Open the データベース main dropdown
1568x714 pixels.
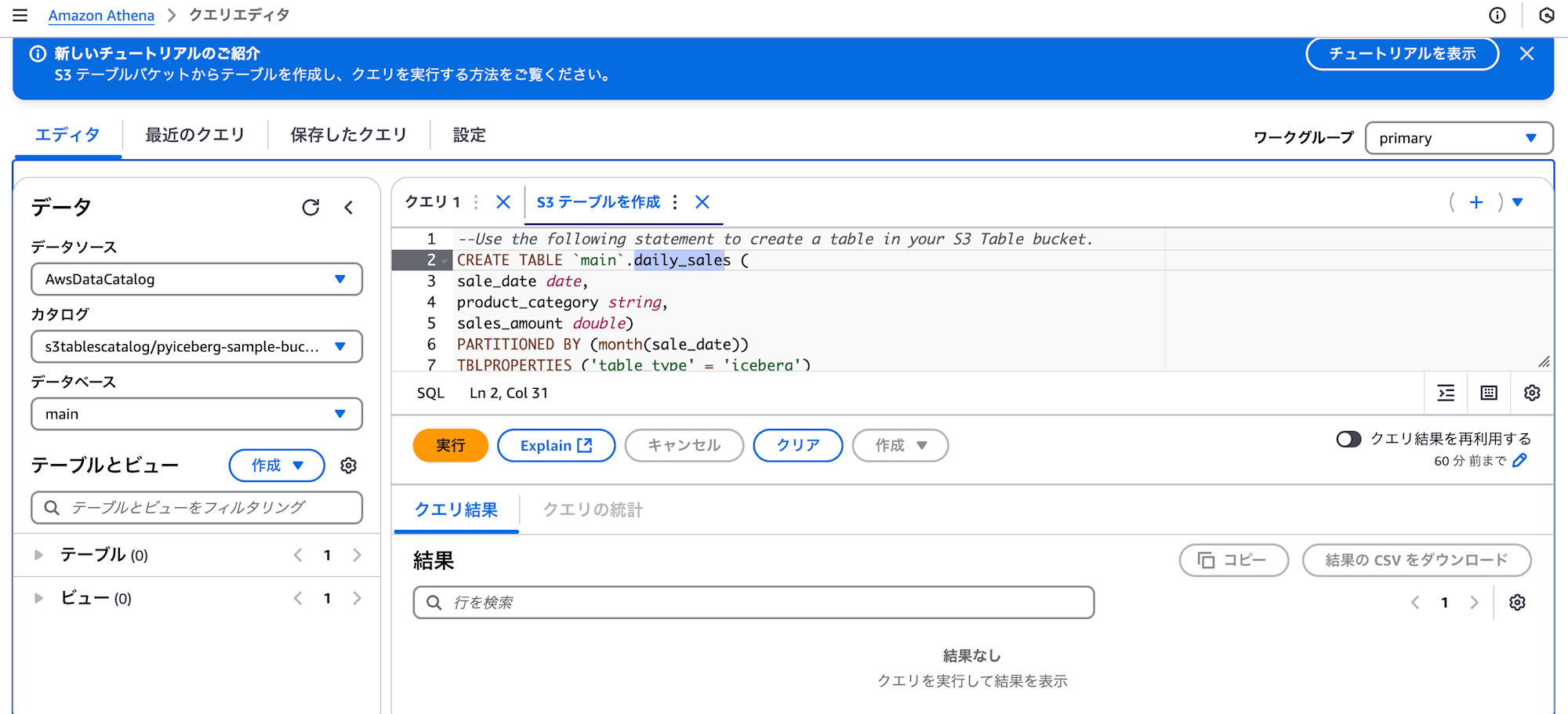coord(196,414)
